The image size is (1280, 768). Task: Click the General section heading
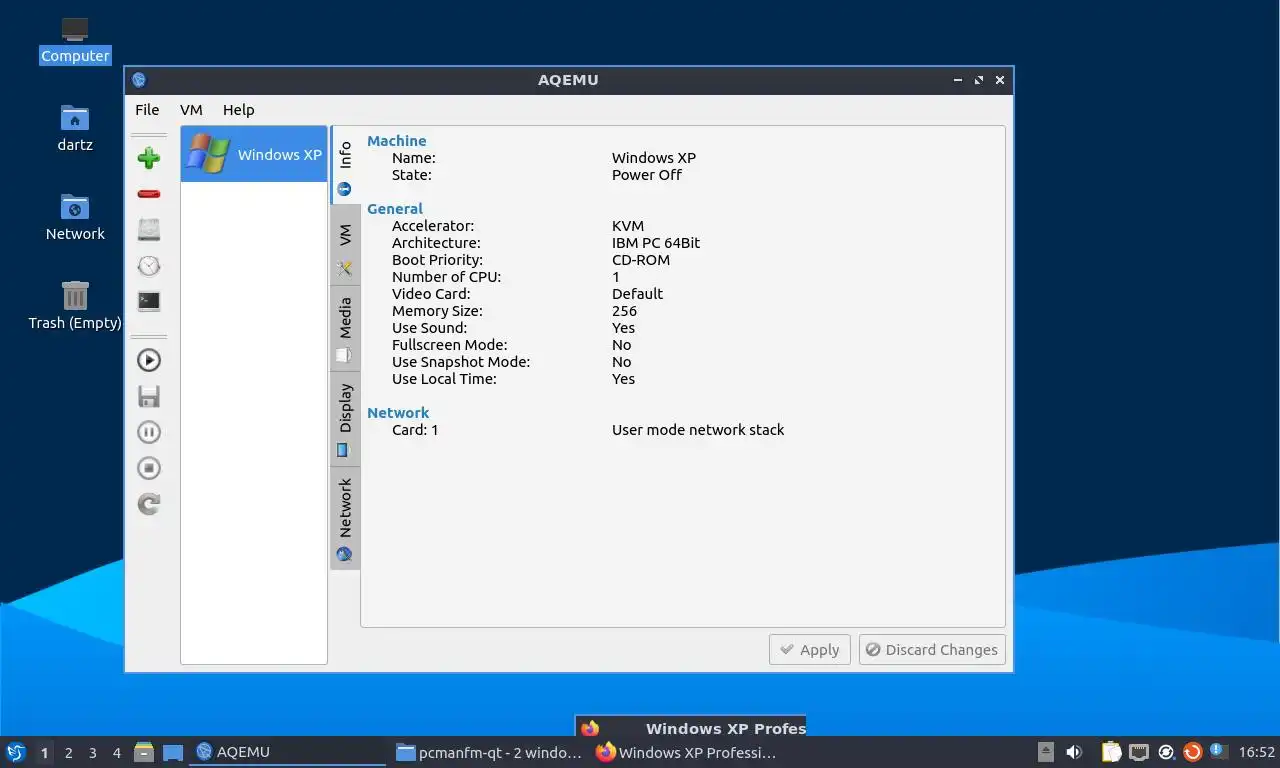395,209
